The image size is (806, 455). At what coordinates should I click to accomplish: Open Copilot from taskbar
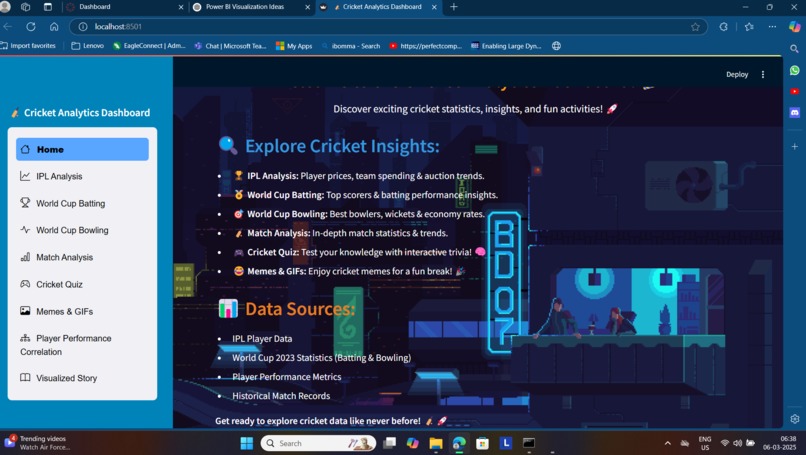tap(412, 443)
